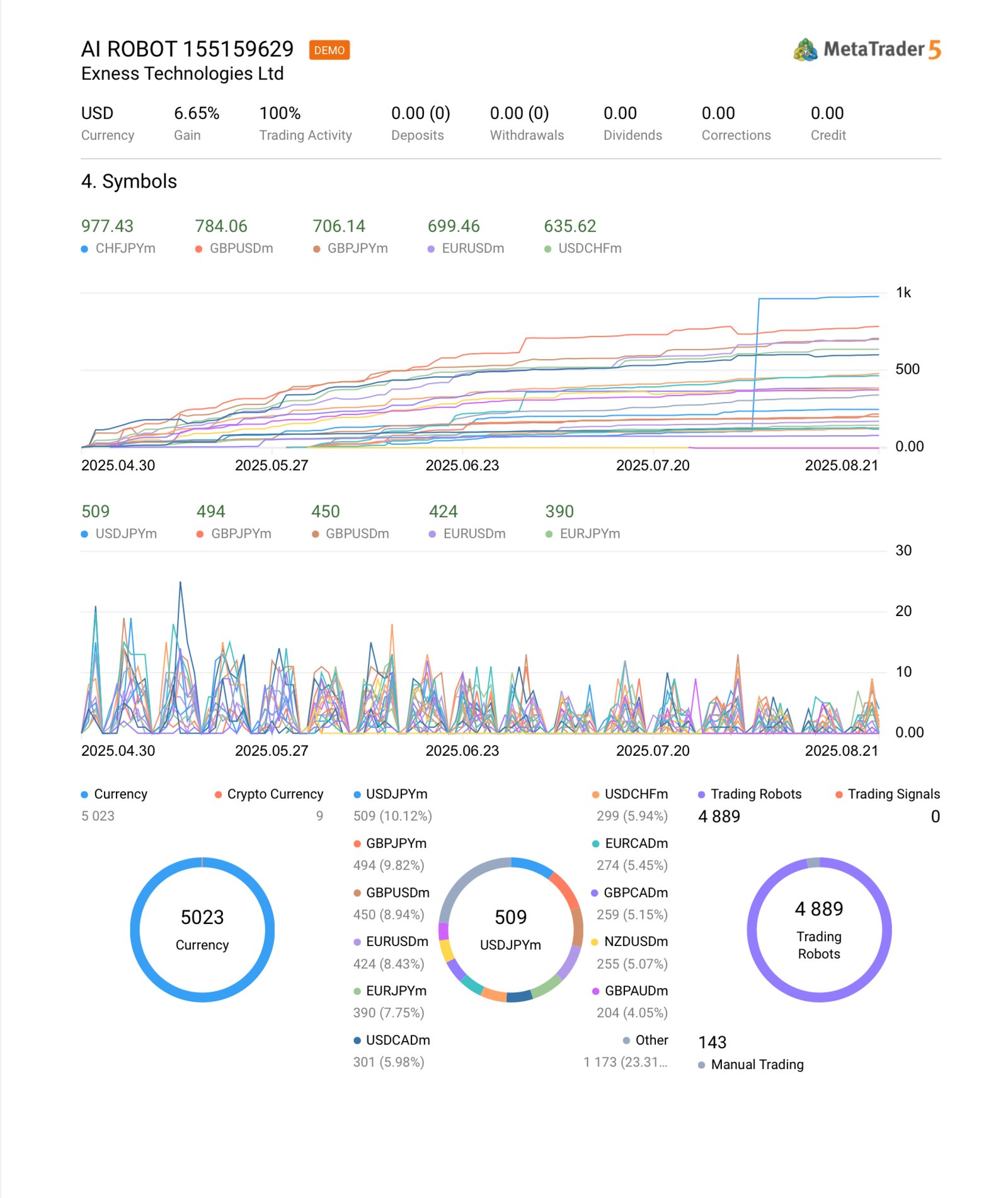Select the GBPAUDm 204 (4.05%) legend entry
This screenshot has height=1198, width=1008.
coord(630,991)
